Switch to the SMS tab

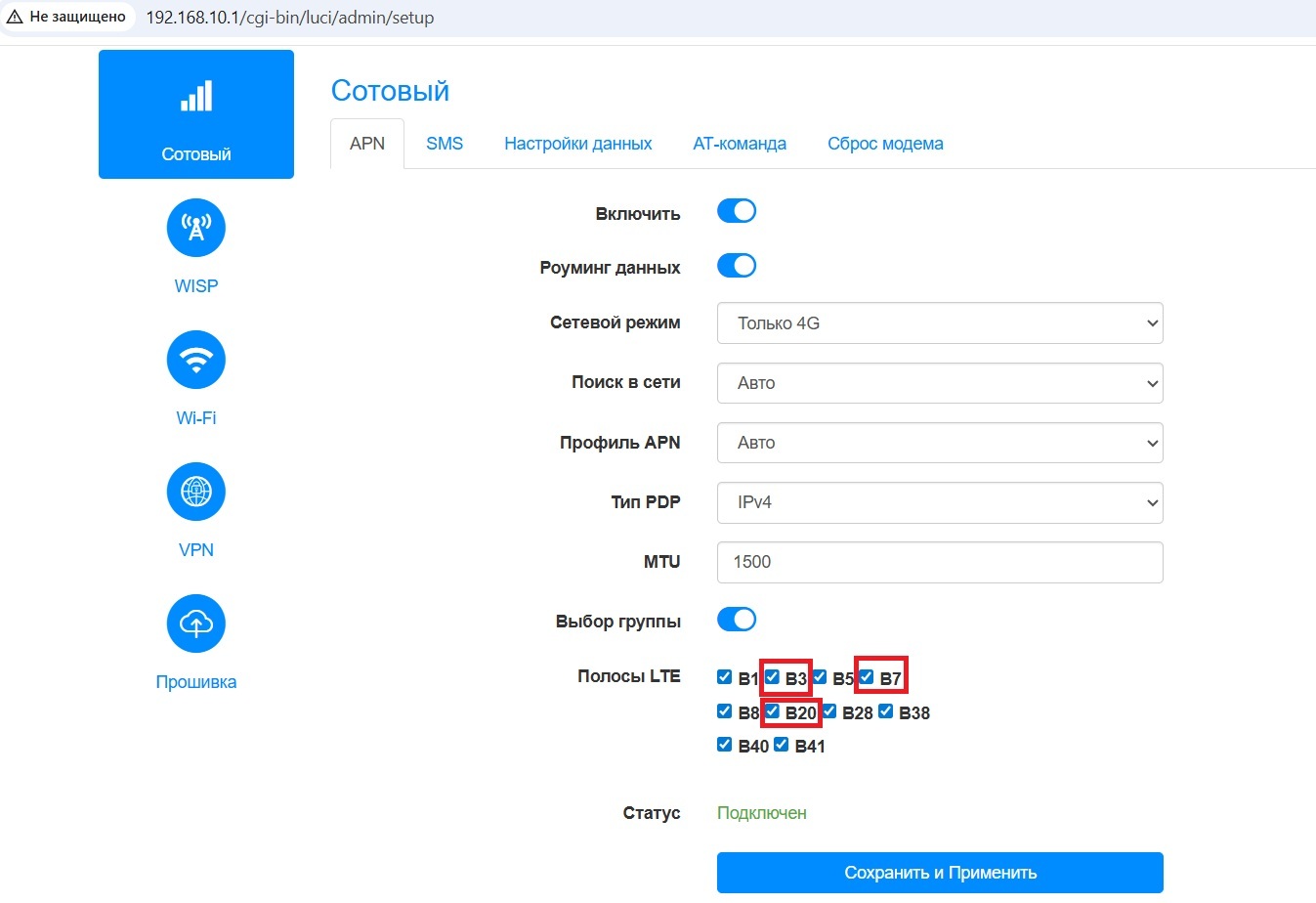(x=445, y=144)
